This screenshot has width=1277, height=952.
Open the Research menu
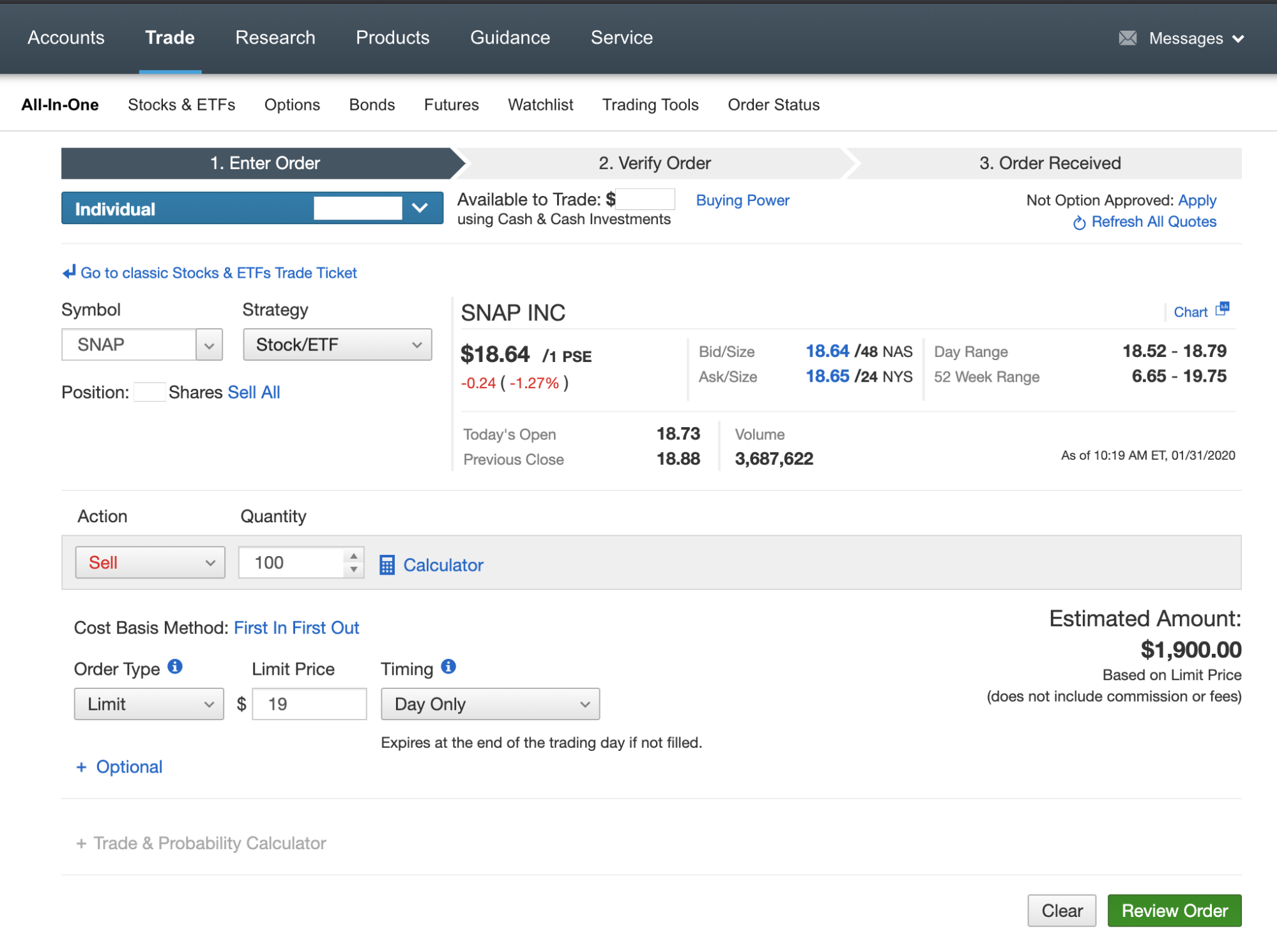[275, 38]
